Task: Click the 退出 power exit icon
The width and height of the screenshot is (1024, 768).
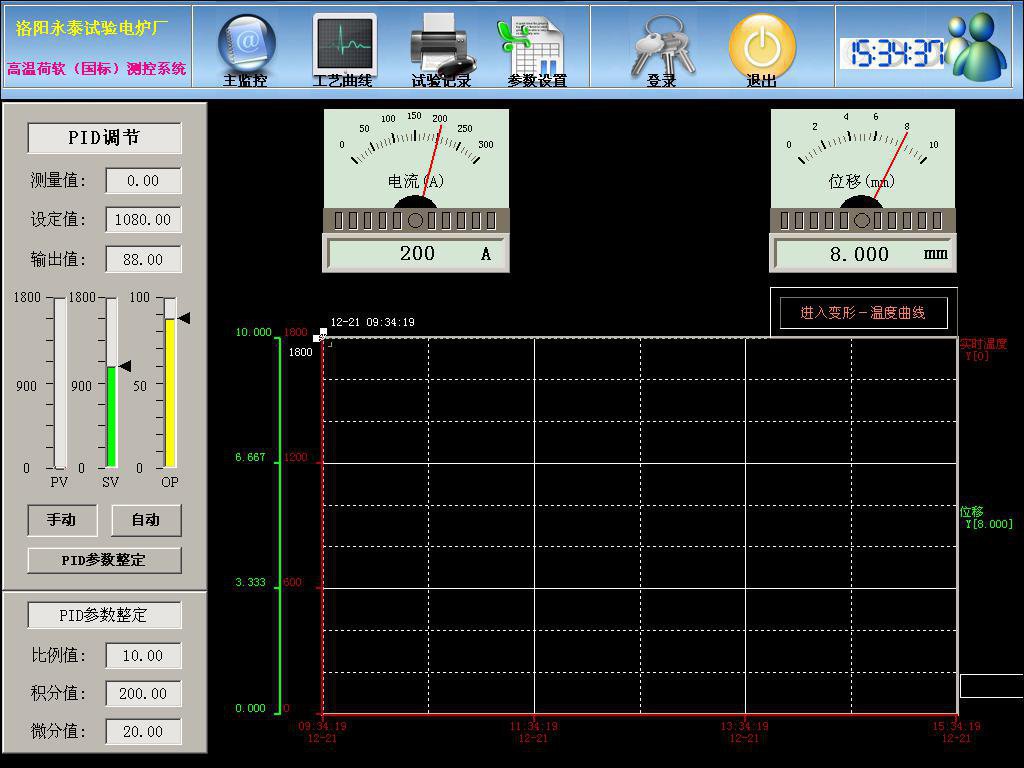Action: [x=762, y=46]
